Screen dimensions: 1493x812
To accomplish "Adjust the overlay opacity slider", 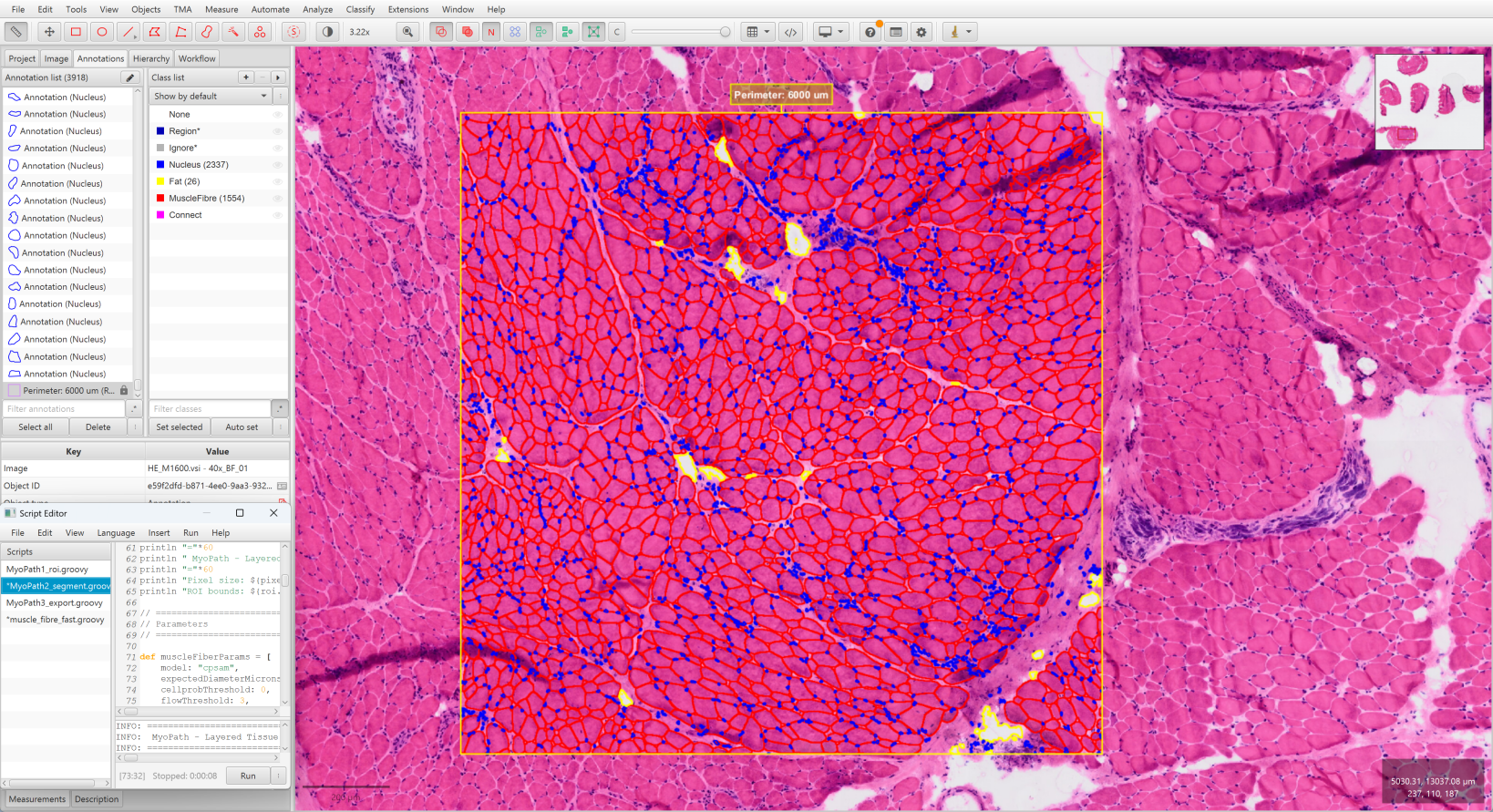I will click(x=681, y=32).
